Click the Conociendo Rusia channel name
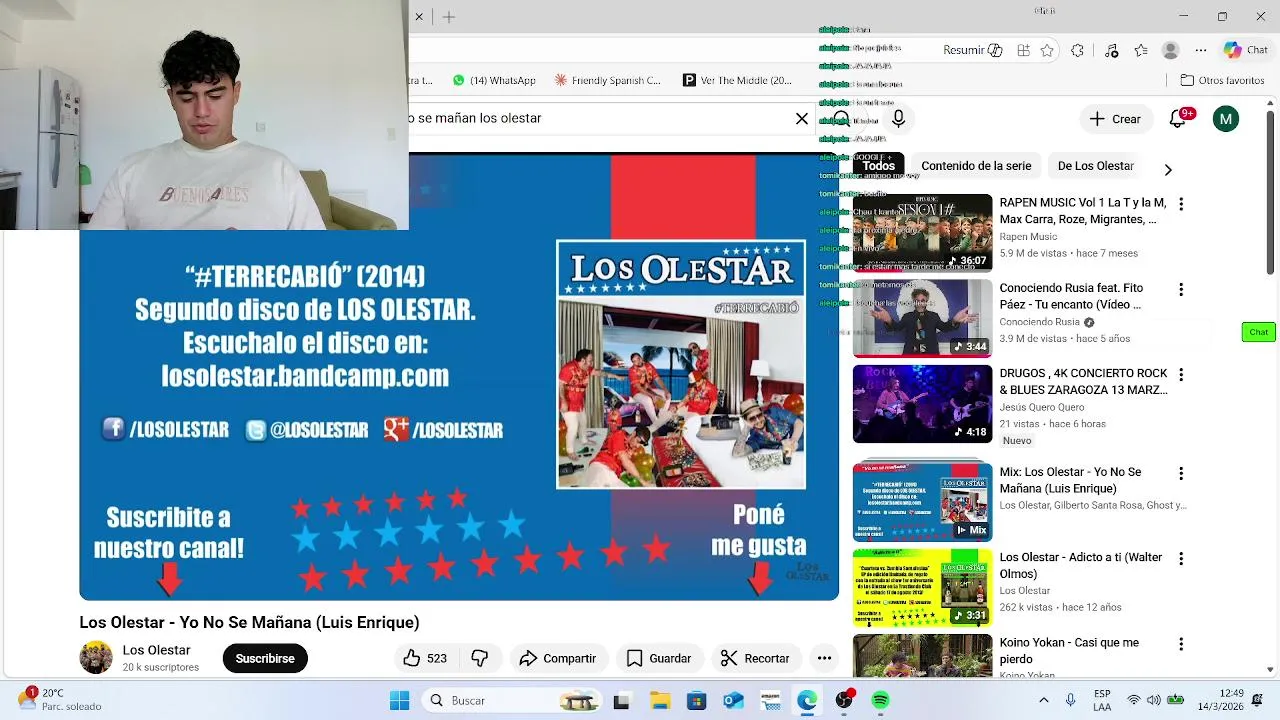 1039,322
